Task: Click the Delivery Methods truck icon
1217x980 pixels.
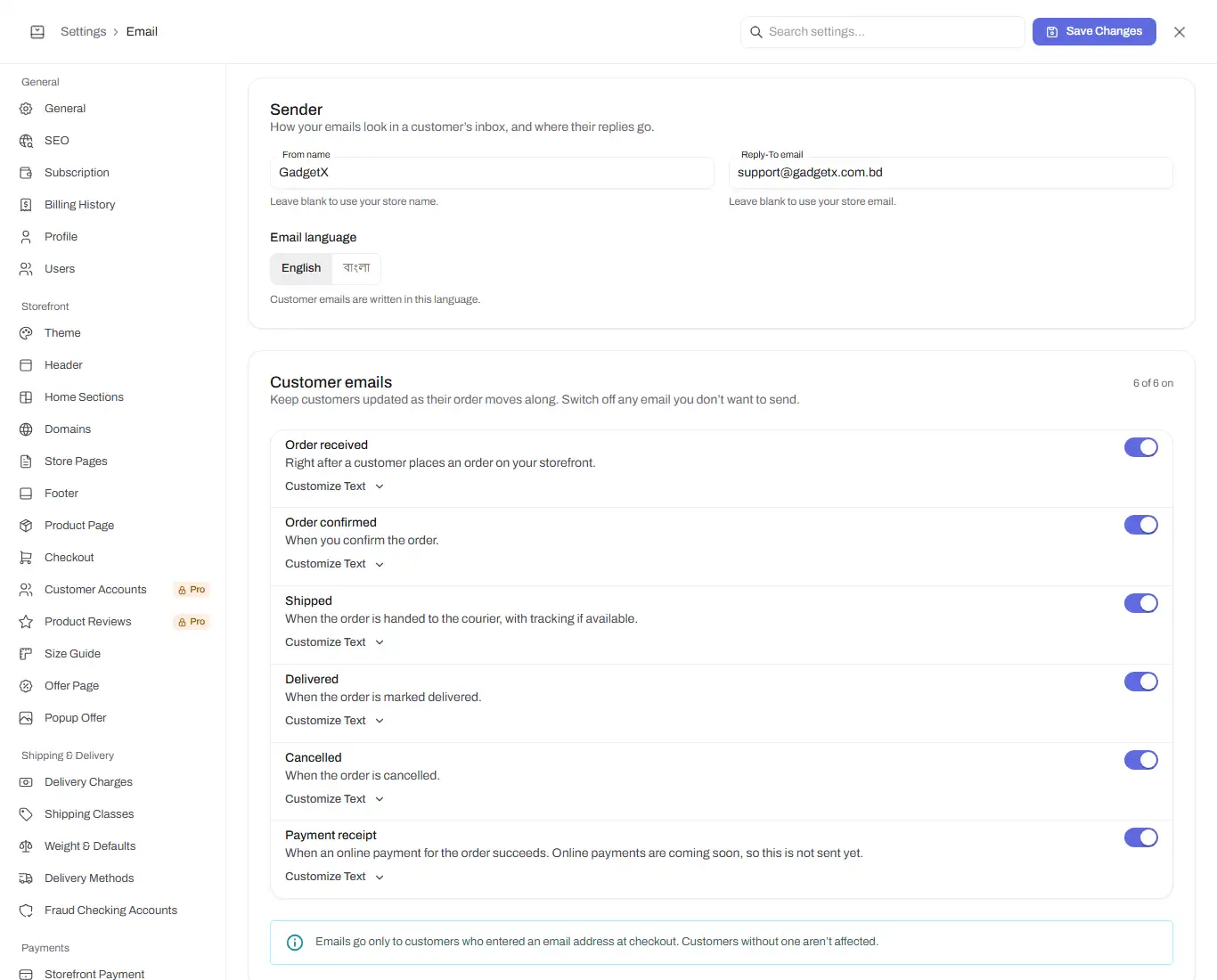Action: tap(26, 878)
